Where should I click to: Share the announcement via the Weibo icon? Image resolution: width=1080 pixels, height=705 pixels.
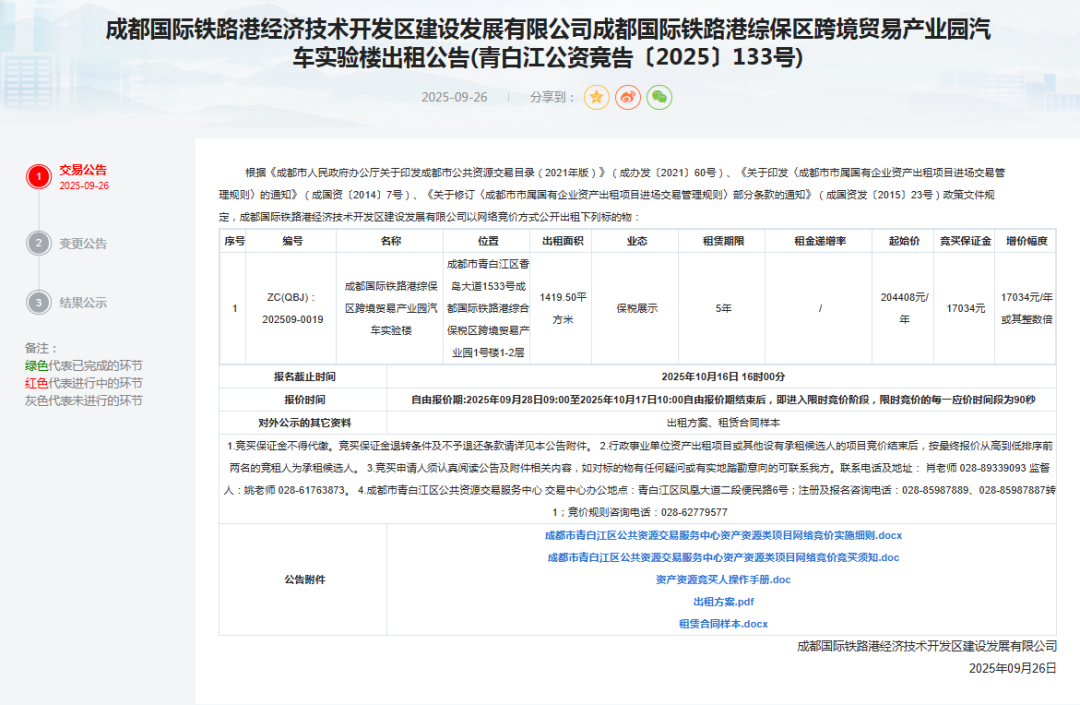(x=628, y=97)
